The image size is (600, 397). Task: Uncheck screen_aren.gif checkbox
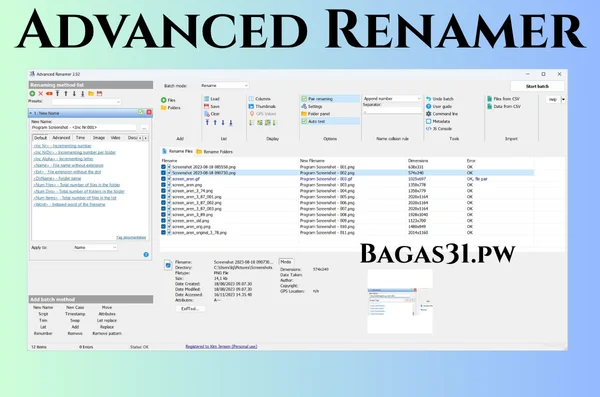point(164,179)
